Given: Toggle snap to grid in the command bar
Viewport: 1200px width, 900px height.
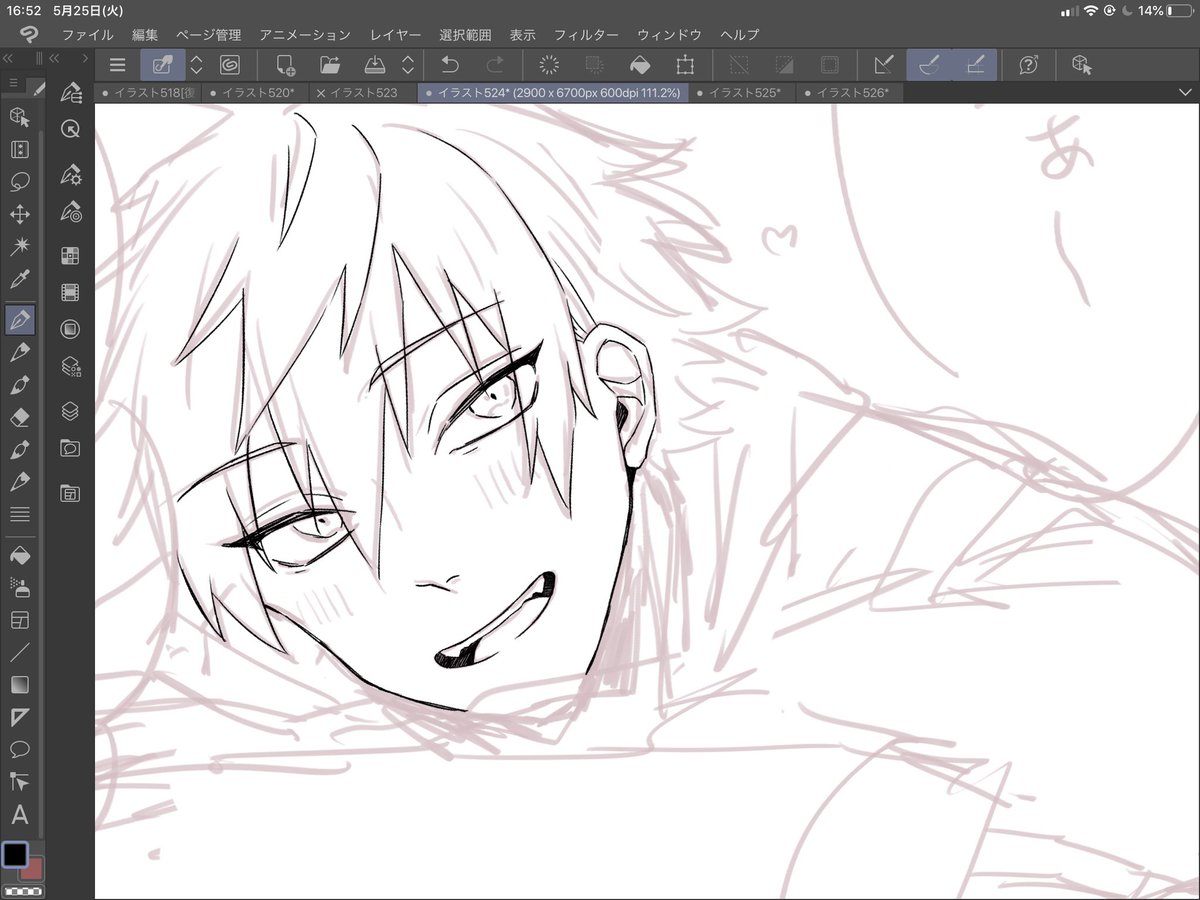Looking at the screenshot, I should [x=975, y=65].
